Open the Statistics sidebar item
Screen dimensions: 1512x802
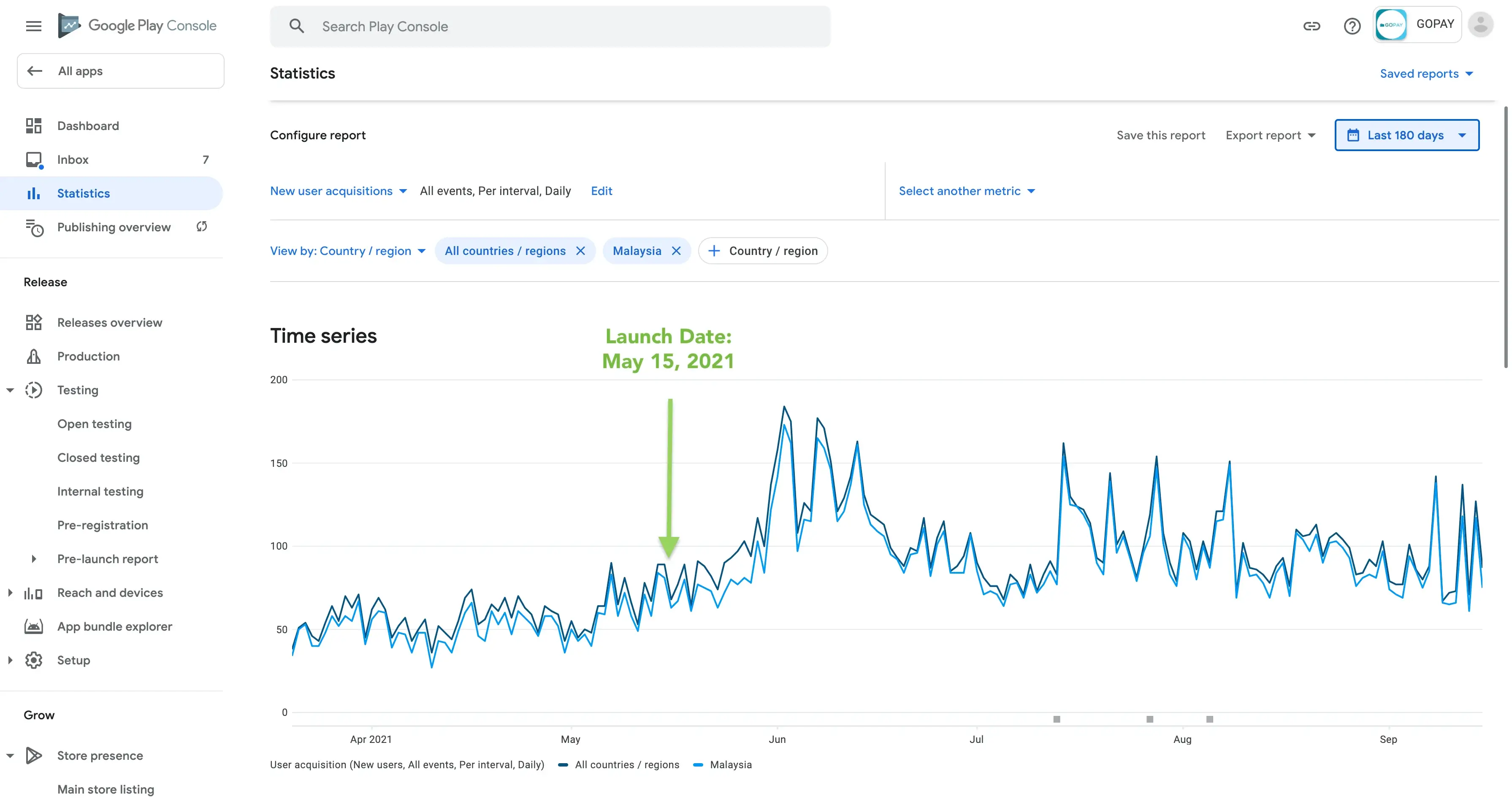pos(83,193)
